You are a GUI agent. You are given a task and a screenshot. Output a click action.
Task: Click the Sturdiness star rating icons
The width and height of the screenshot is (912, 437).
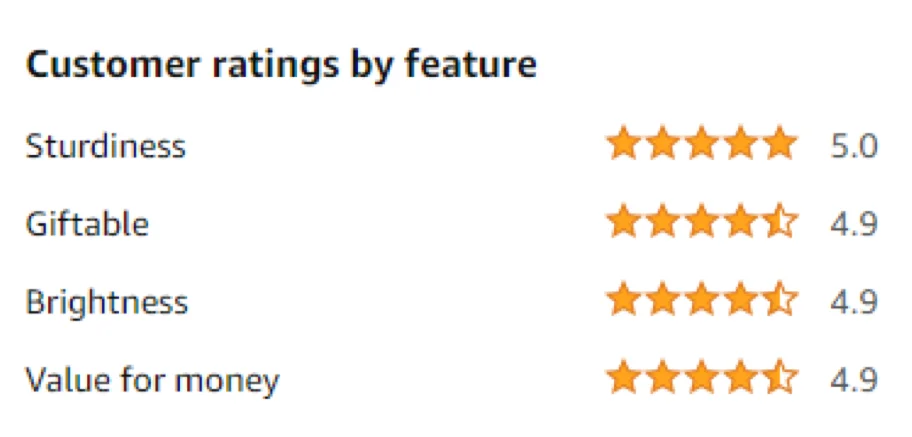(702, 145)
